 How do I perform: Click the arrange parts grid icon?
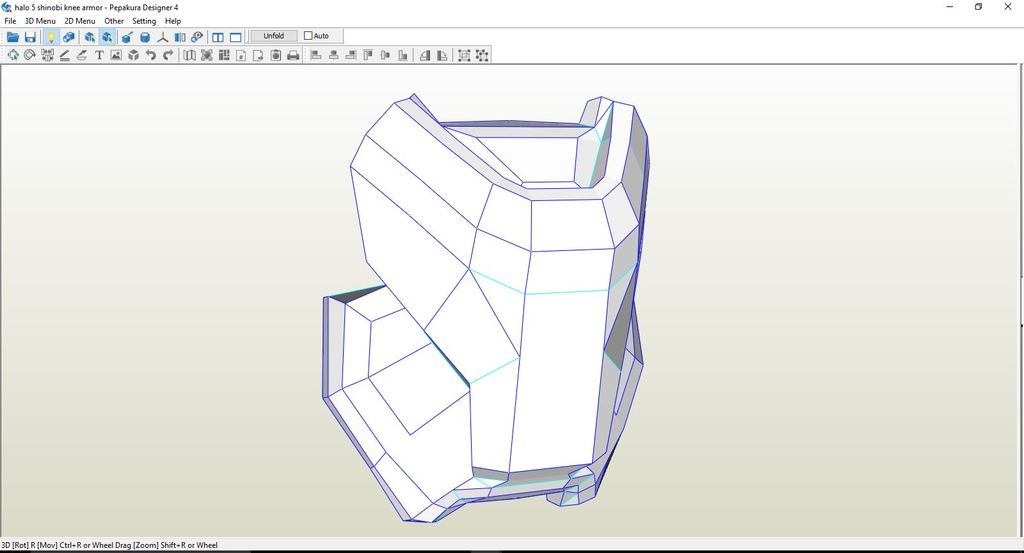(x=224, y=55)
